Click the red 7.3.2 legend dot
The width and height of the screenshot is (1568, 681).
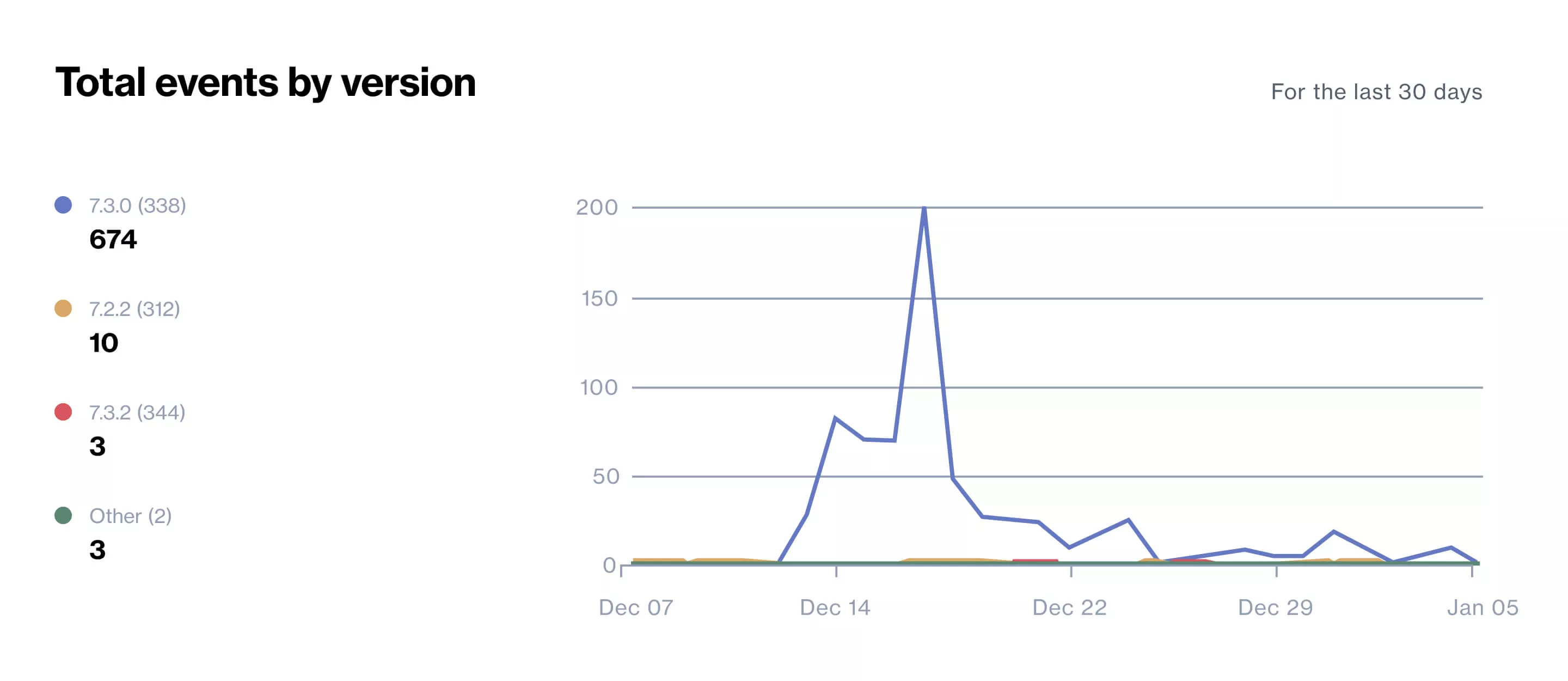click(x=63, y=412)
